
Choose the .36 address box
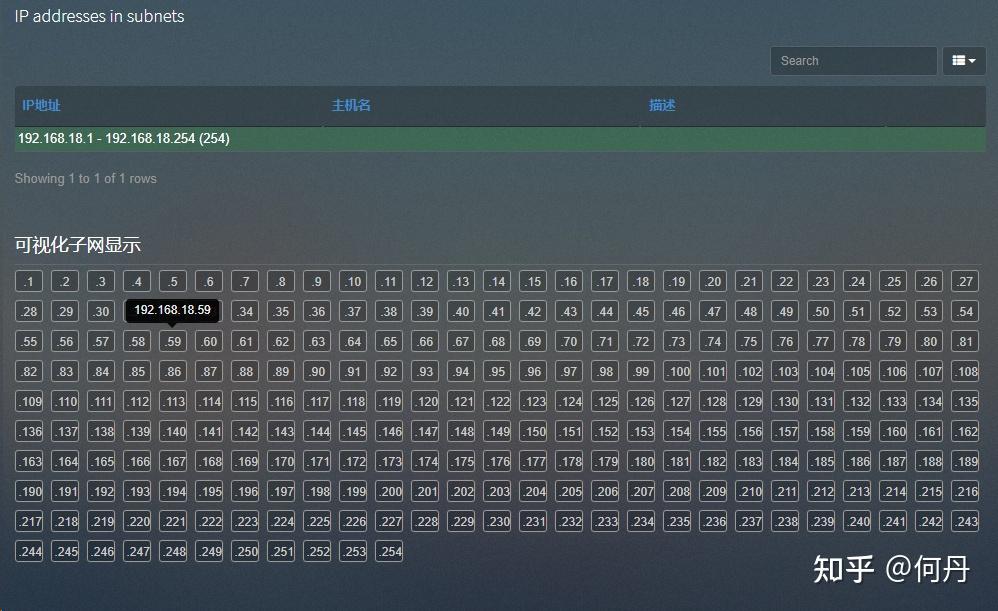[317, 311]
